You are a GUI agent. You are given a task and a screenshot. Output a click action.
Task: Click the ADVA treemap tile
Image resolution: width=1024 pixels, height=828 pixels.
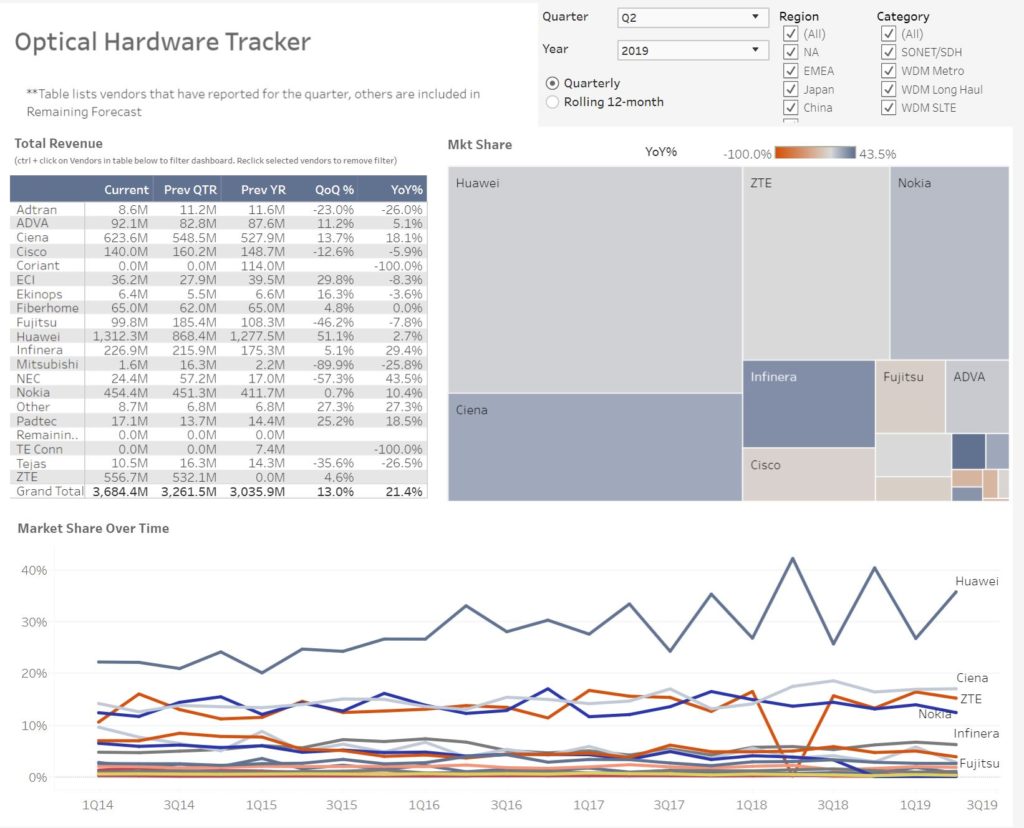point(978,396)
